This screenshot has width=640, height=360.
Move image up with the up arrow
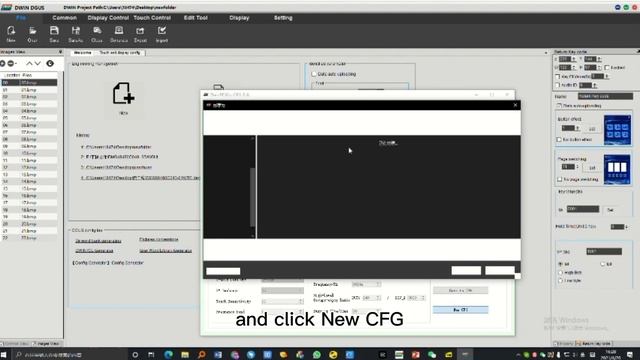tap(29, 63)
